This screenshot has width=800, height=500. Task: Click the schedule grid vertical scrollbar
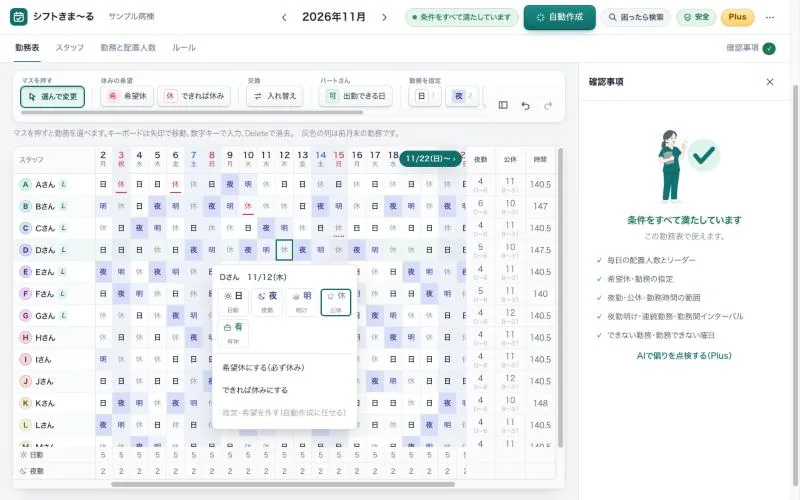561,298
